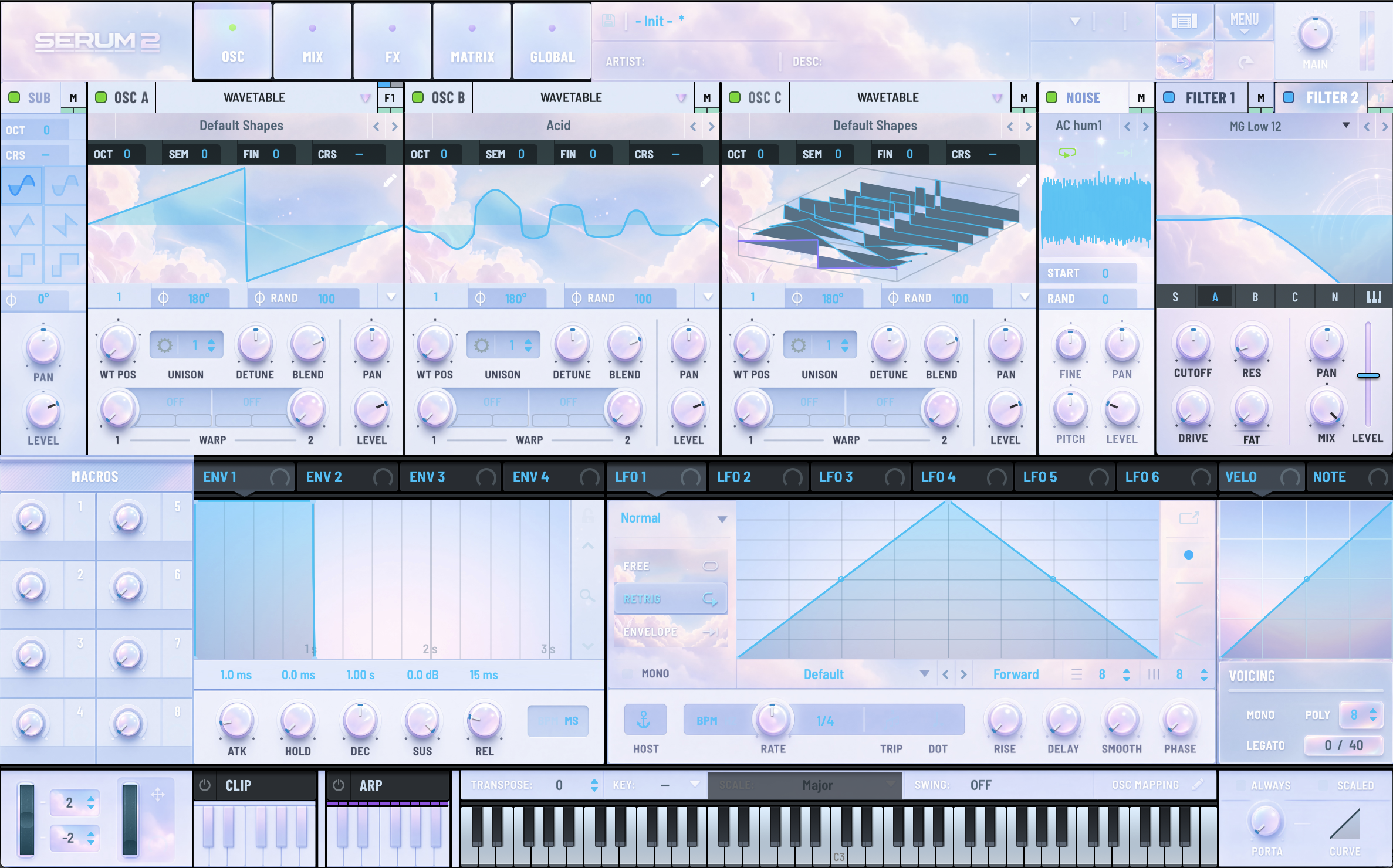Click the LFO ENVELOPE mode button
1393x868 pixels.
(670, 632)
